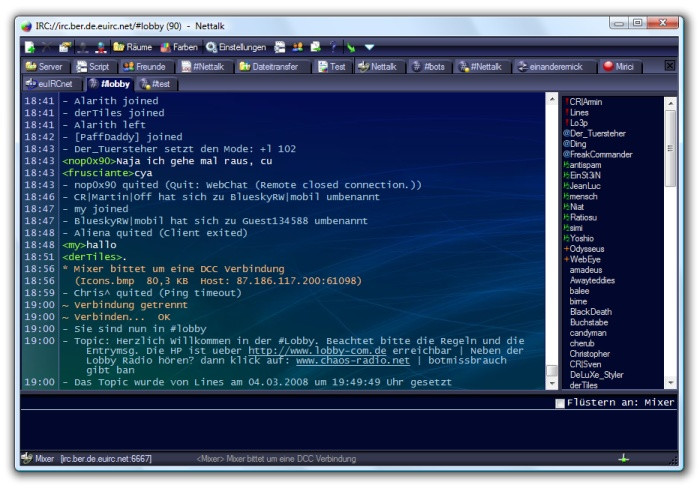Open the #Nettalk tab with hash icon
This screenshot has width=700, height=488.
click(x=482, y=67)
